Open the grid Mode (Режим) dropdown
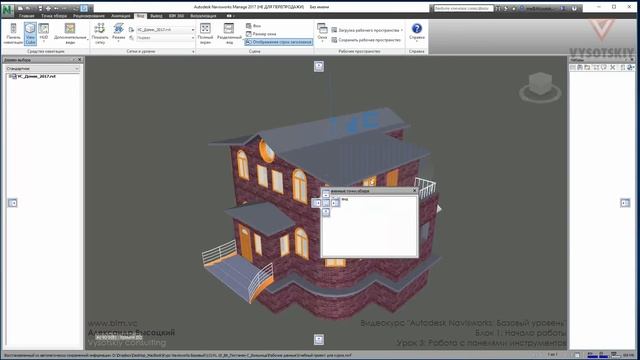The width and height of the screenshot is (640, 360). tap(118, 33)
